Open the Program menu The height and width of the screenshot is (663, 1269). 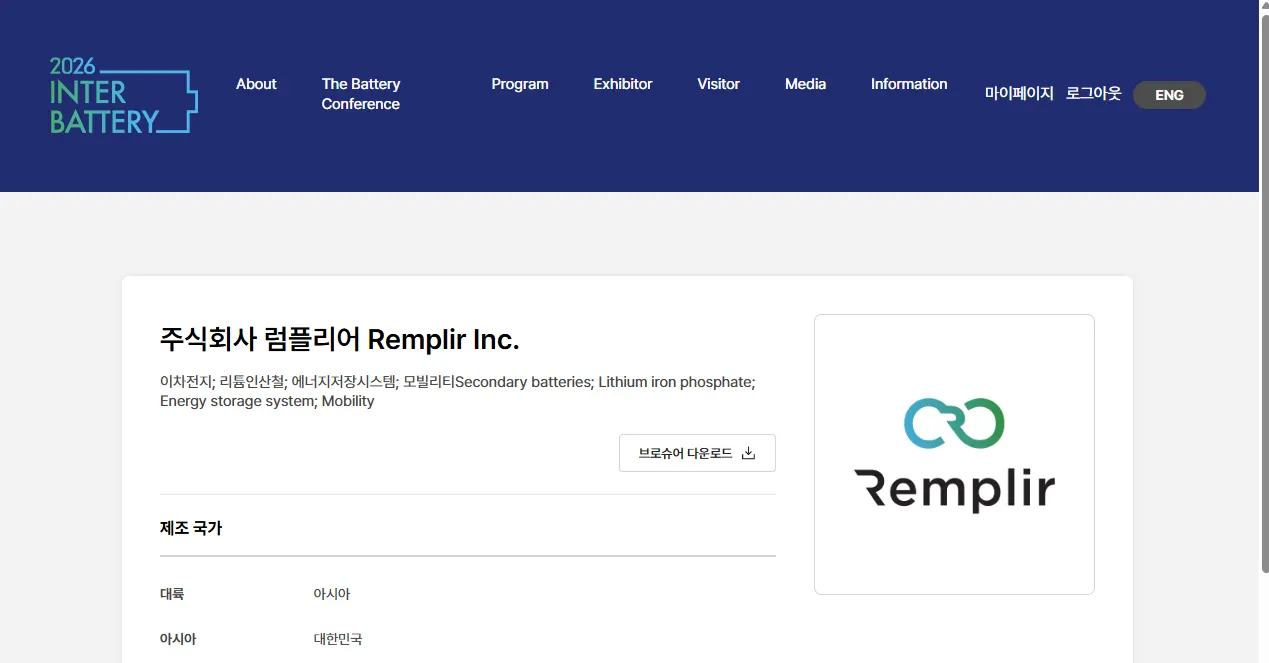tap(520, 84)
